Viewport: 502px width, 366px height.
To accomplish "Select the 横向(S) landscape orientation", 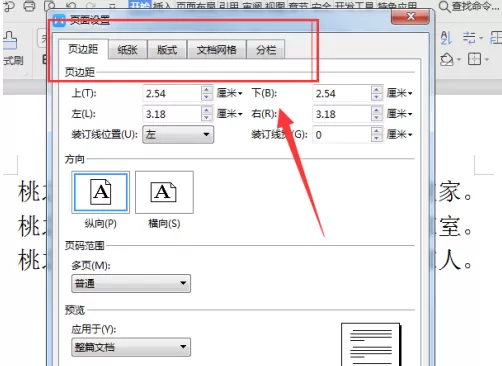I will point(164,192).
